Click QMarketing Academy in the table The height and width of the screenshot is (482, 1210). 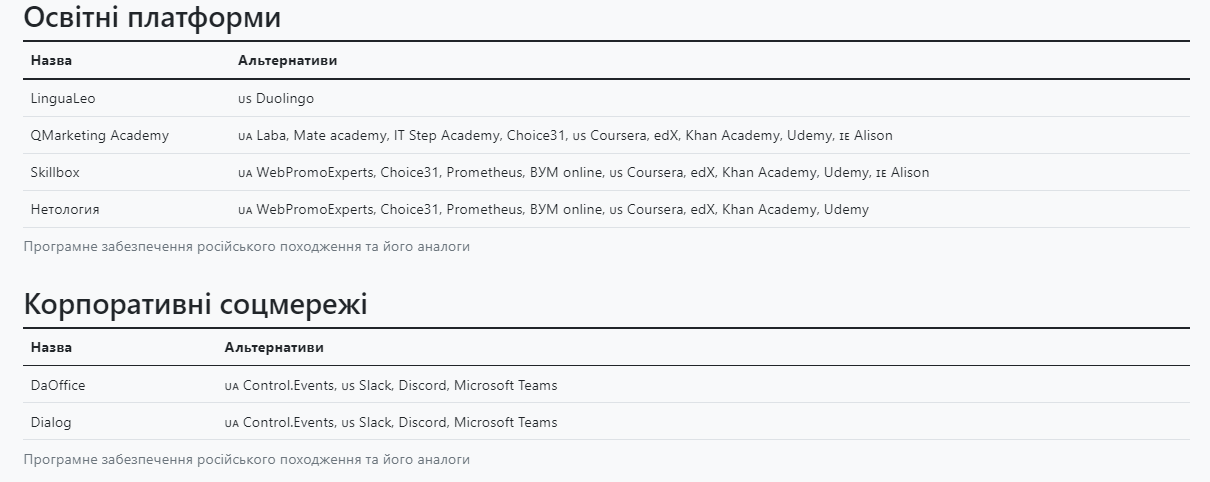(x=100, y=135)
